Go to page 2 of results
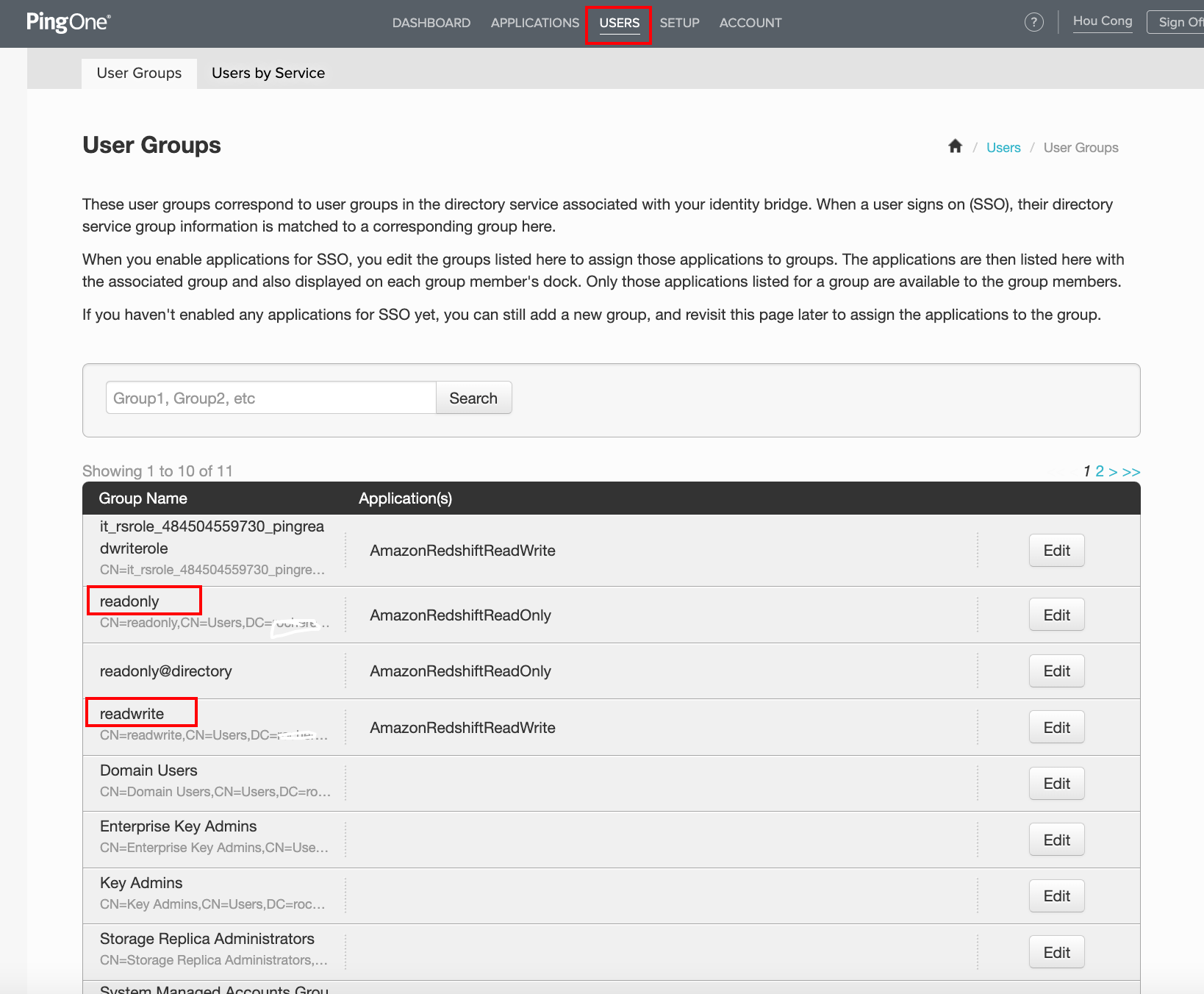 coord(1100,471)
